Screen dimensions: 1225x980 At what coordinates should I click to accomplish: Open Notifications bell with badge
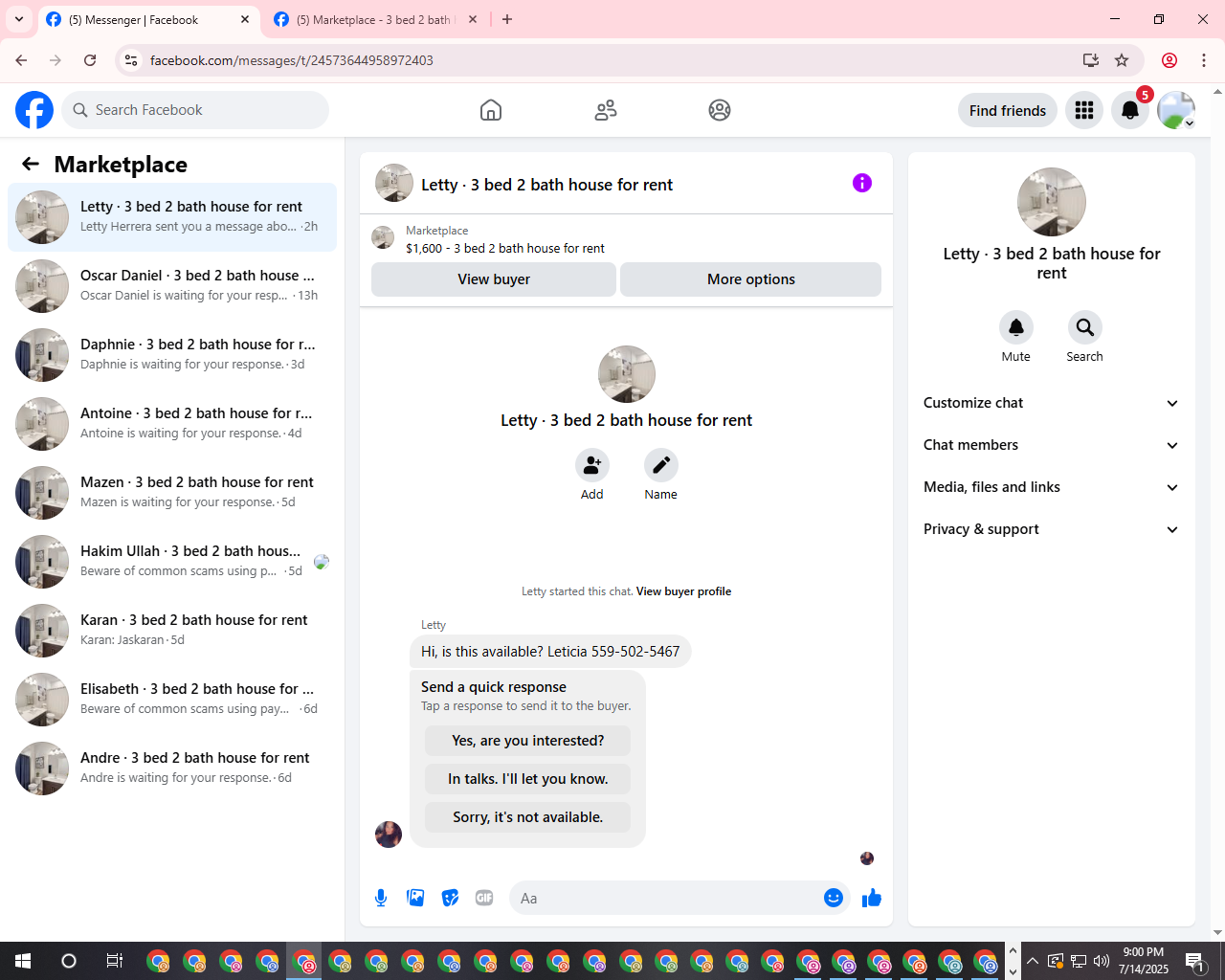click(1130, 110)
